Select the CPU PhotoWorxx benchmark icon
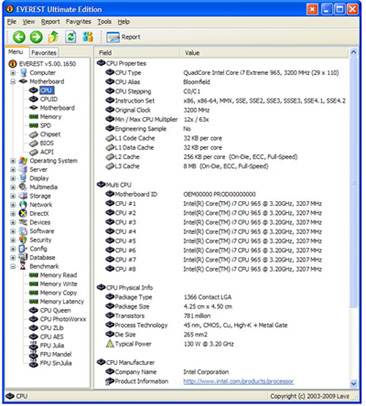Image resolution: width=366 pixels, height=406 pixels. (33, 319)
